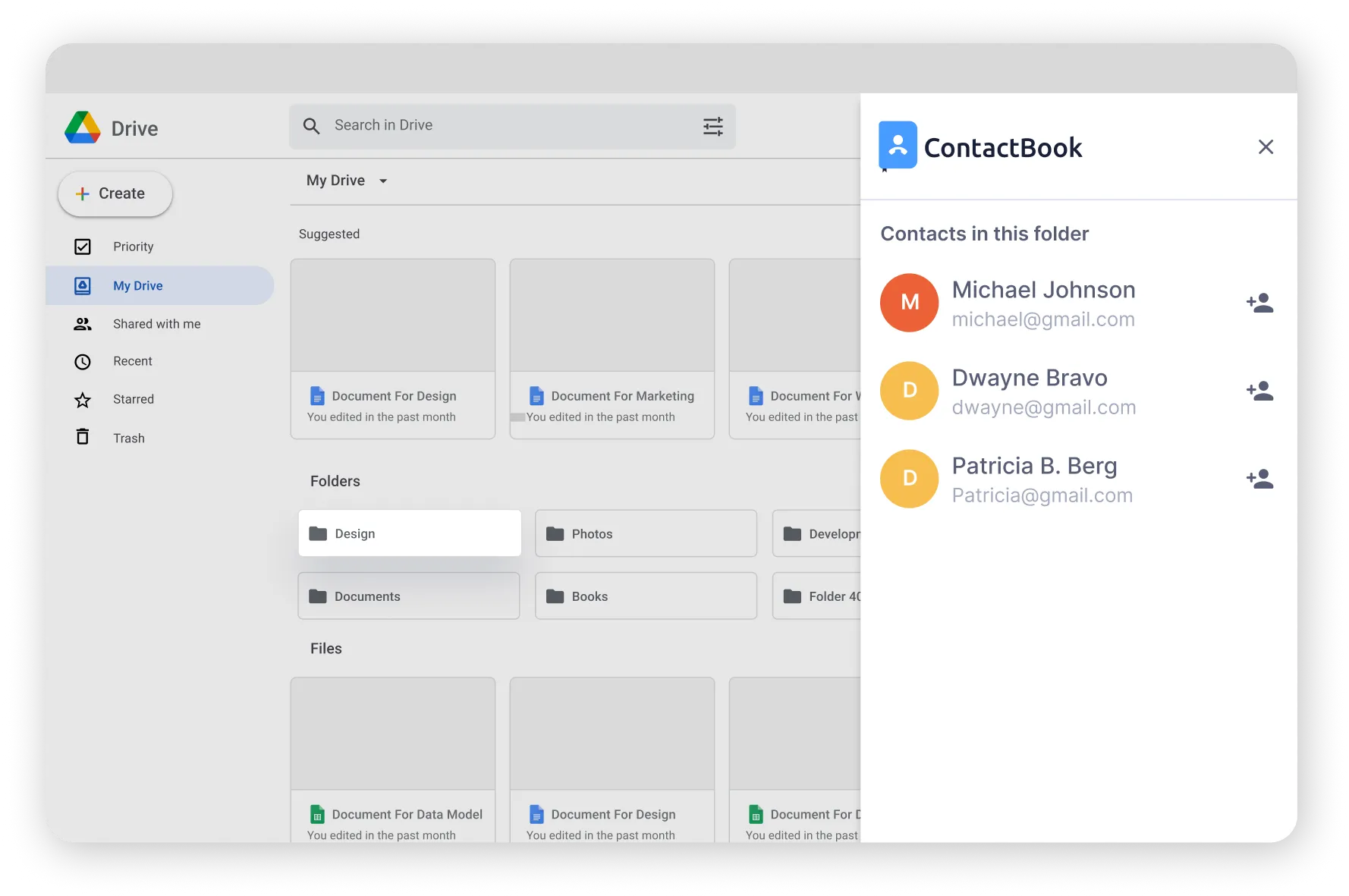This screenshot has width=1349, height=896.
Task: Open the Photos folder
Action: [x=646, y=533]
